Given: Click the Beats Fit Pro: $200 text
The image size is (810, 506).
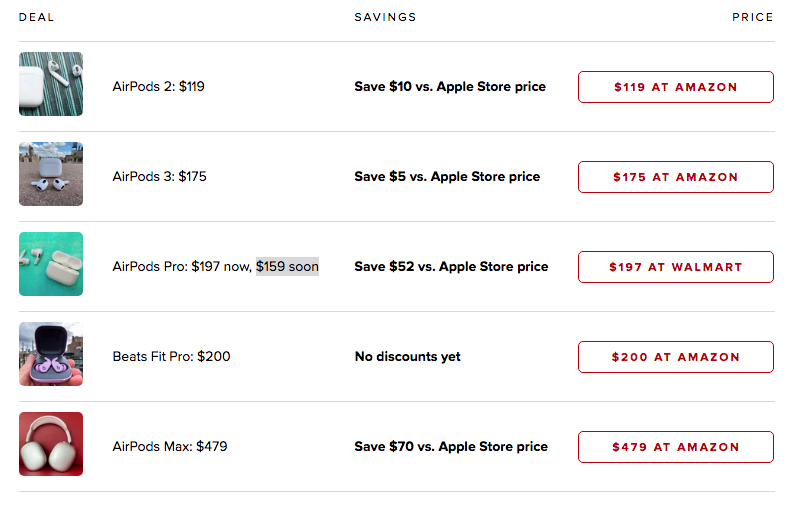Looking at the screenshot, I should [171, 357].
